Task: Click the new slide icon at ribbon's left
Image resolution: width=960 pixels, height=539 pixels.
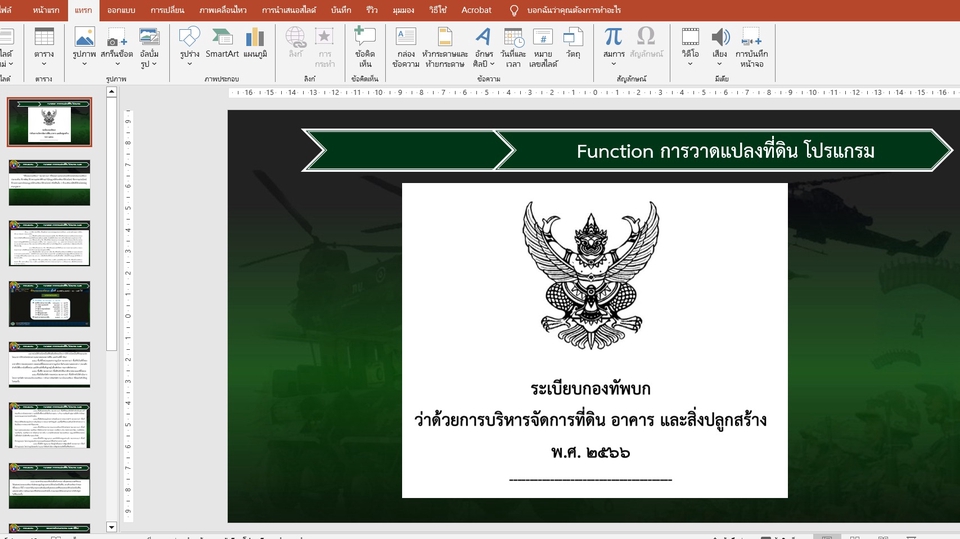Action: tap(6, 38)
